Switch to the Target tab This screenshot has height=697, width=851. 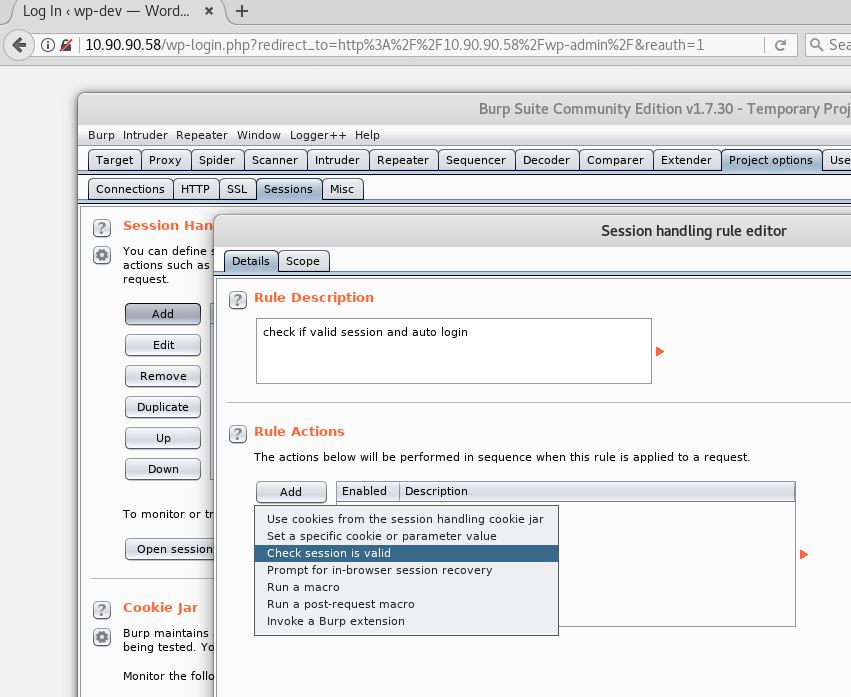tap(115, 160)
